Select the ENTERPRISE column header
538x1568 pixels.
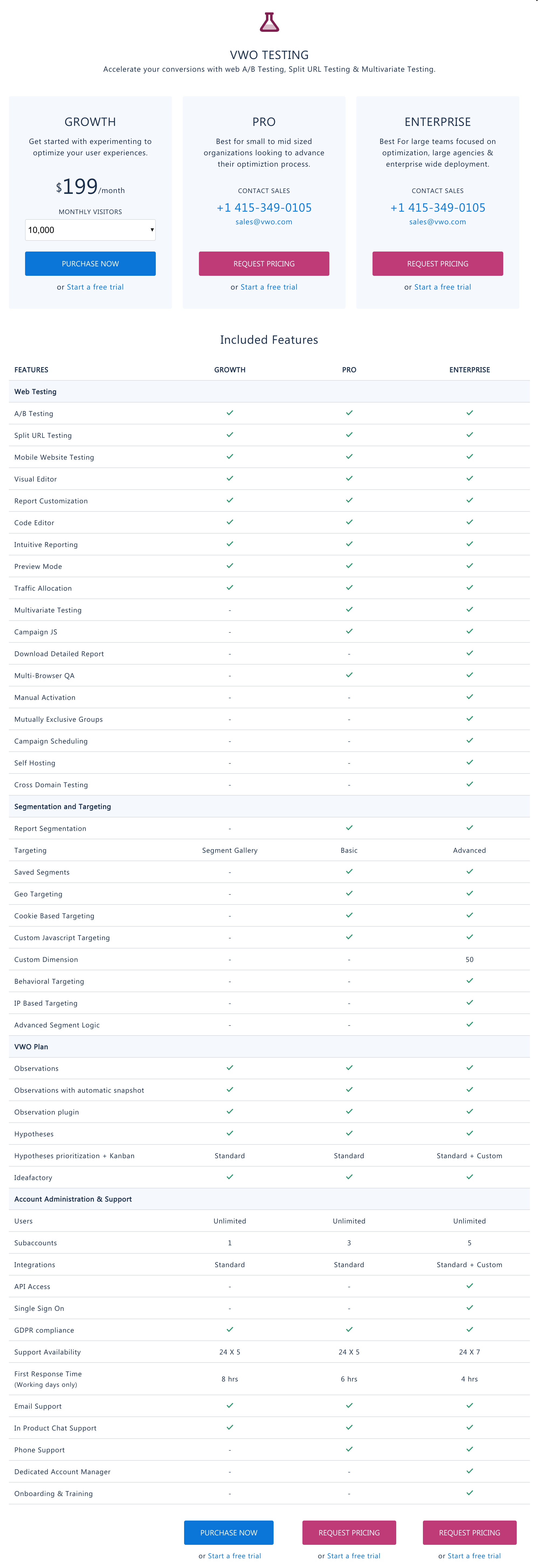469,369
